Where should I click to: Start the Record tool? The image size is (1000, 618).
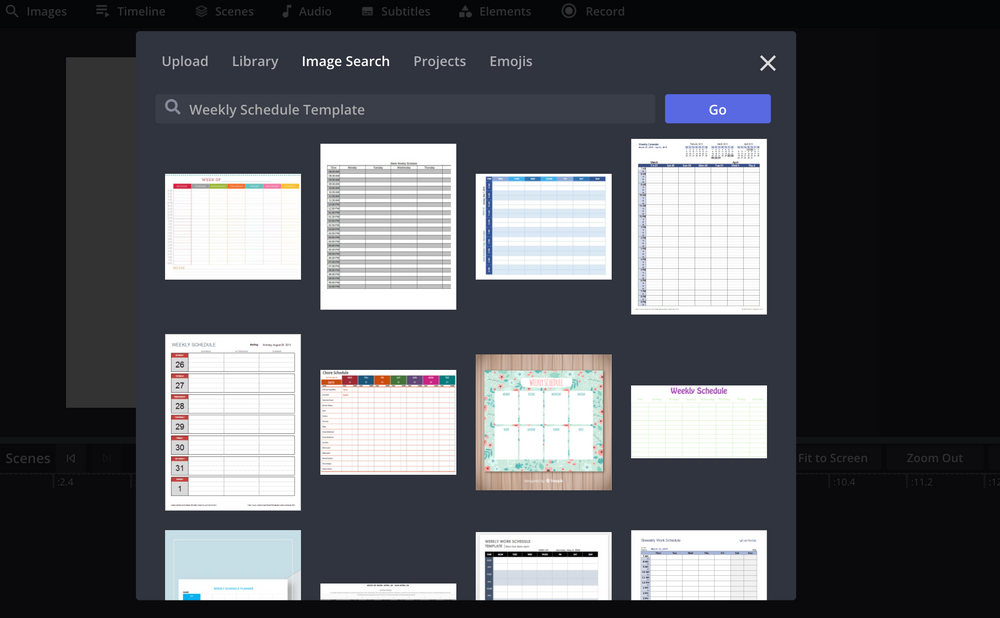592,11
